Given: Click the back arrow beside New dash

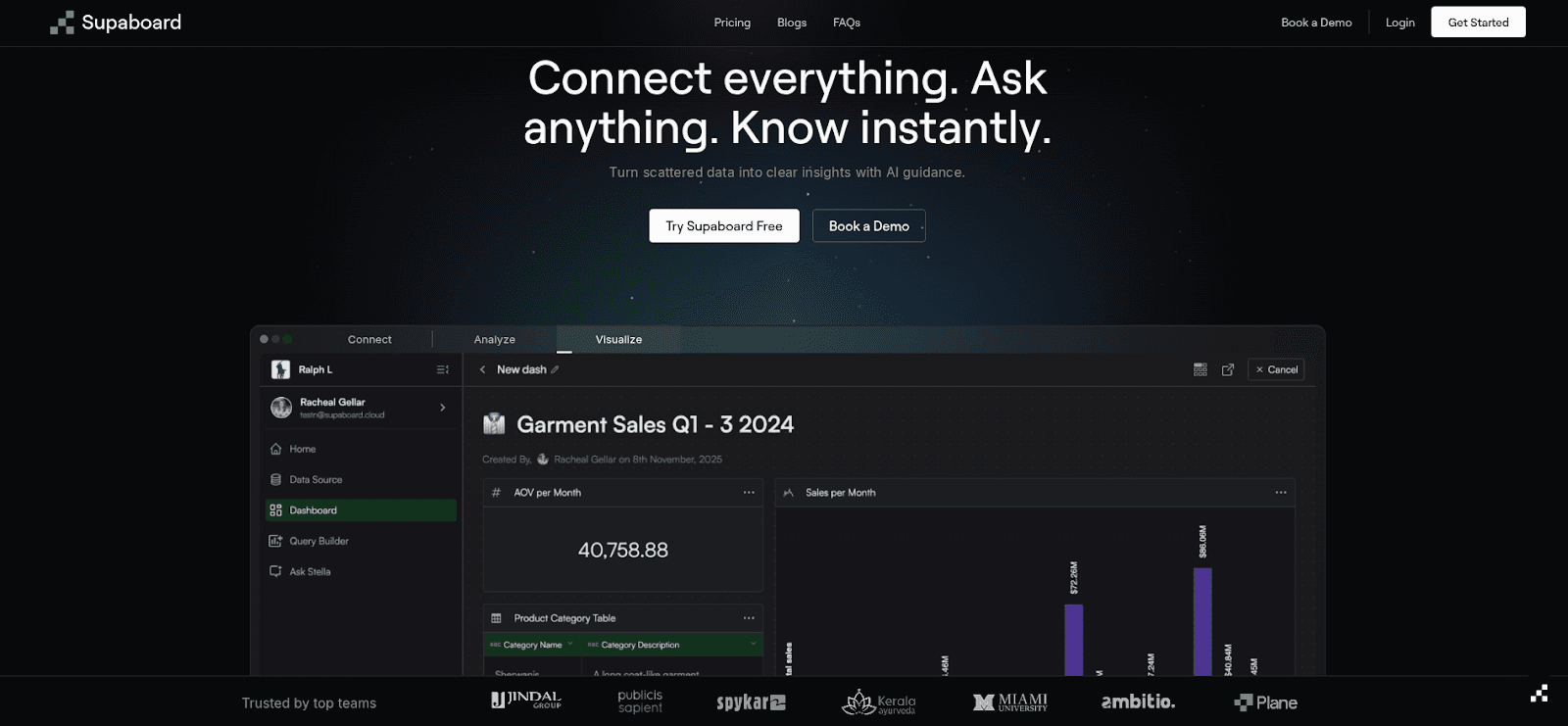Looking at the screenshot, I should click(x=482, y=369).
